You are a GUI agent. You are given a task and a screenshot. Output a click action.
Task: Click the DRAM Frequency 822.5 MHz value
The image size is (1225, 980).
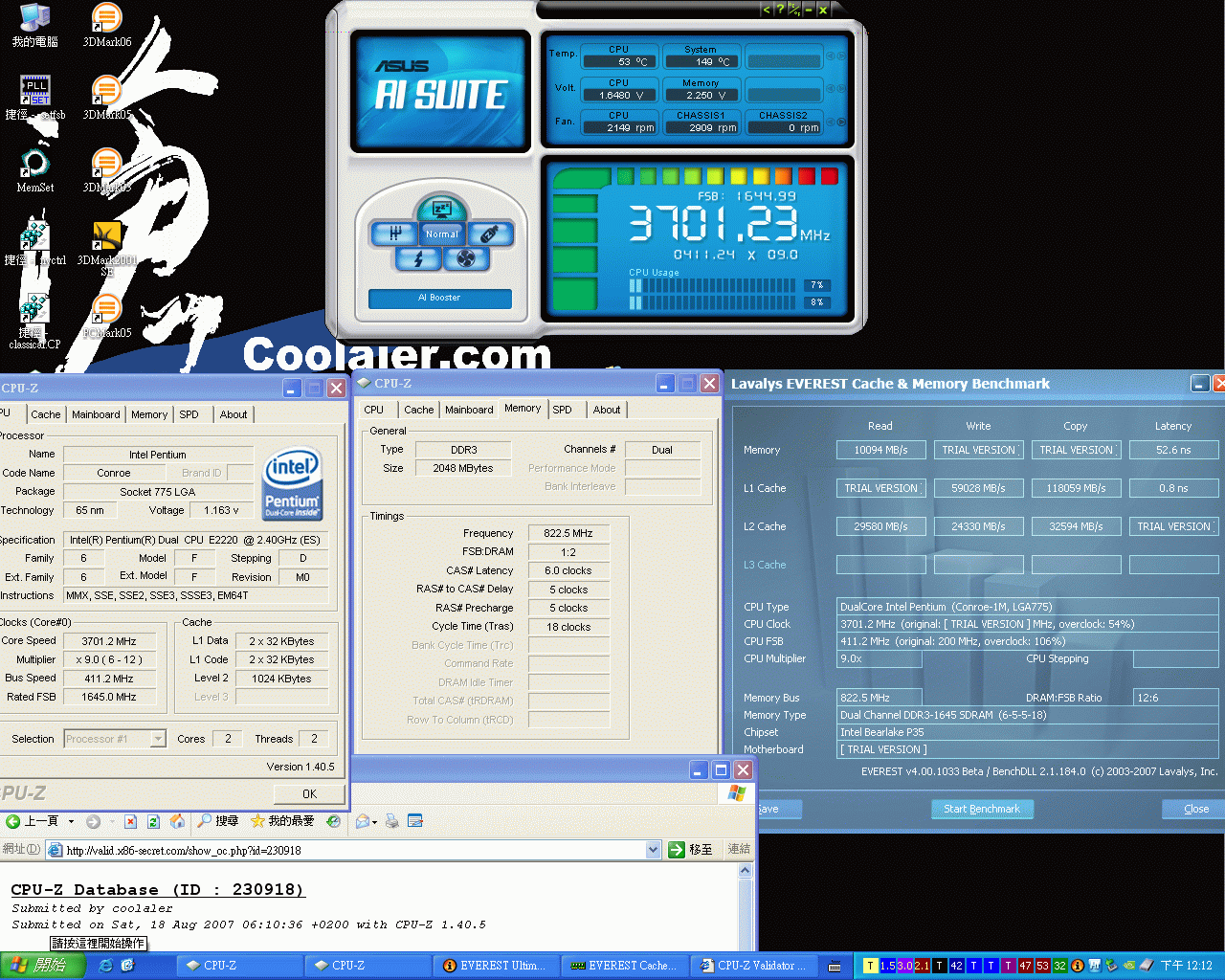tap(568, 533)
